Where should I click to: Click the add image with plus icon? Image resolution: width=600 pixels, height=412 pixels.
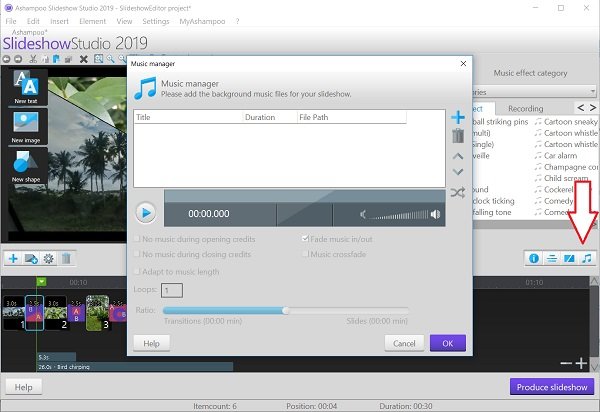point(31,259)
